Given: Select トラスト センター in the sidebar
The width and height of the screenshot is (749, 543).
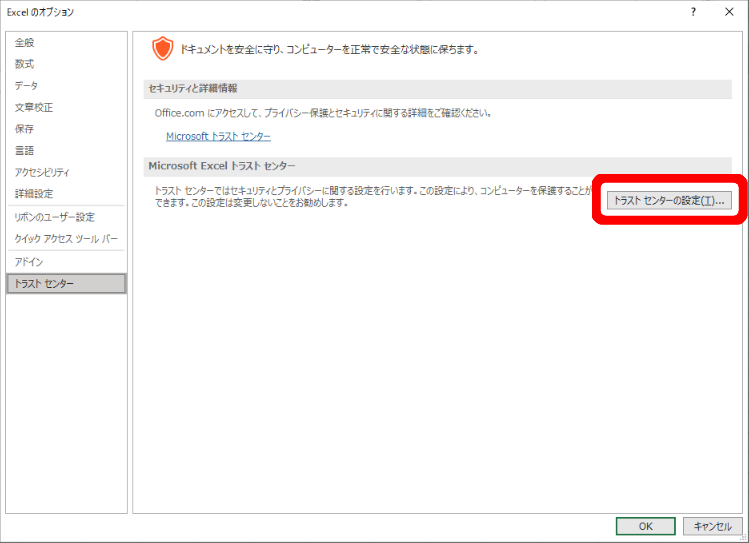Looking at the screenshot, I should click(45, 283).
